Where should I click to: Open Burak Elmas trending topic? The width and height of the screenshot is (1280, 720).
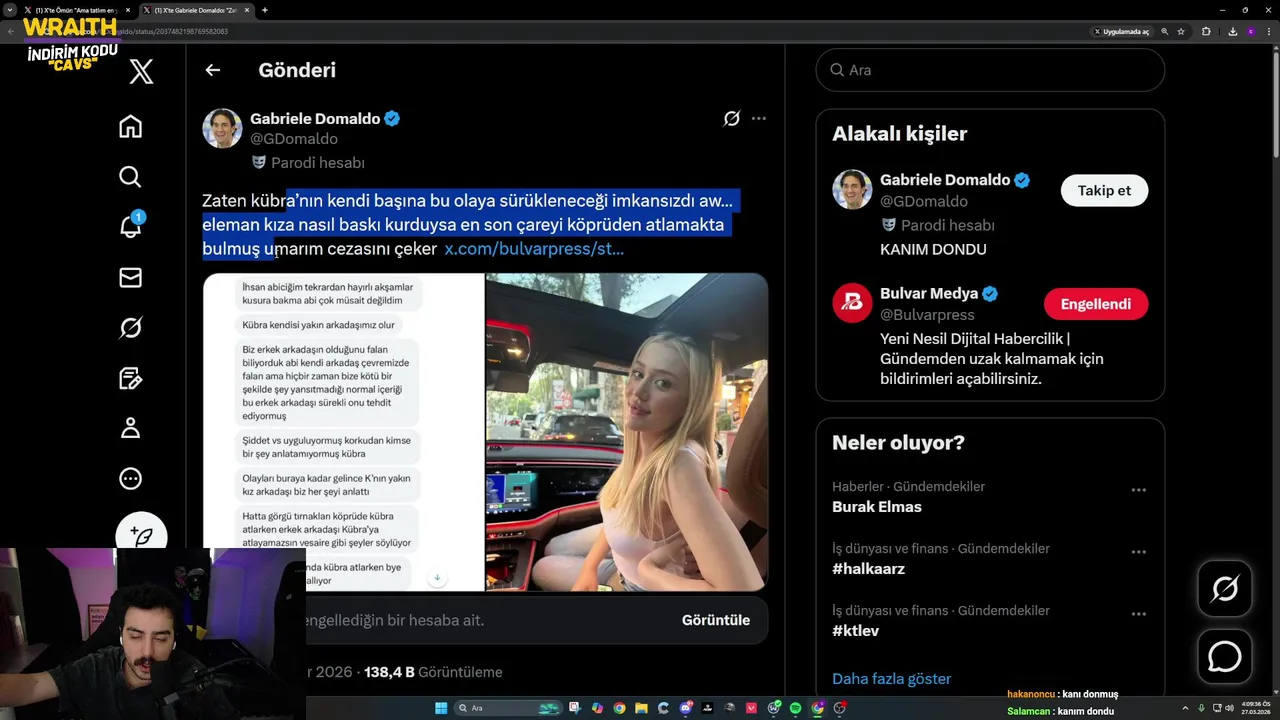click(877, 507)
